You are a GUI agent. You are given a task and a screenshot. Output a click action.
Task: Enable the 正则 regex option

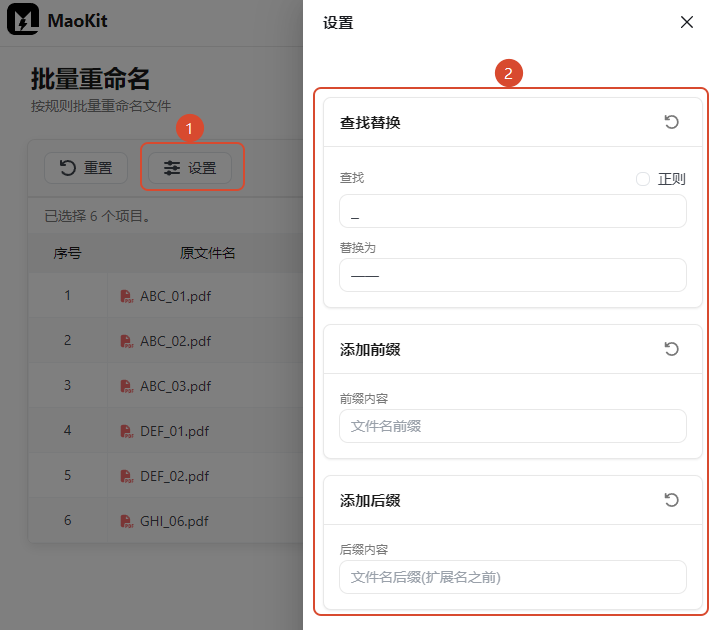pyautogui.click(x=643, y=179)
